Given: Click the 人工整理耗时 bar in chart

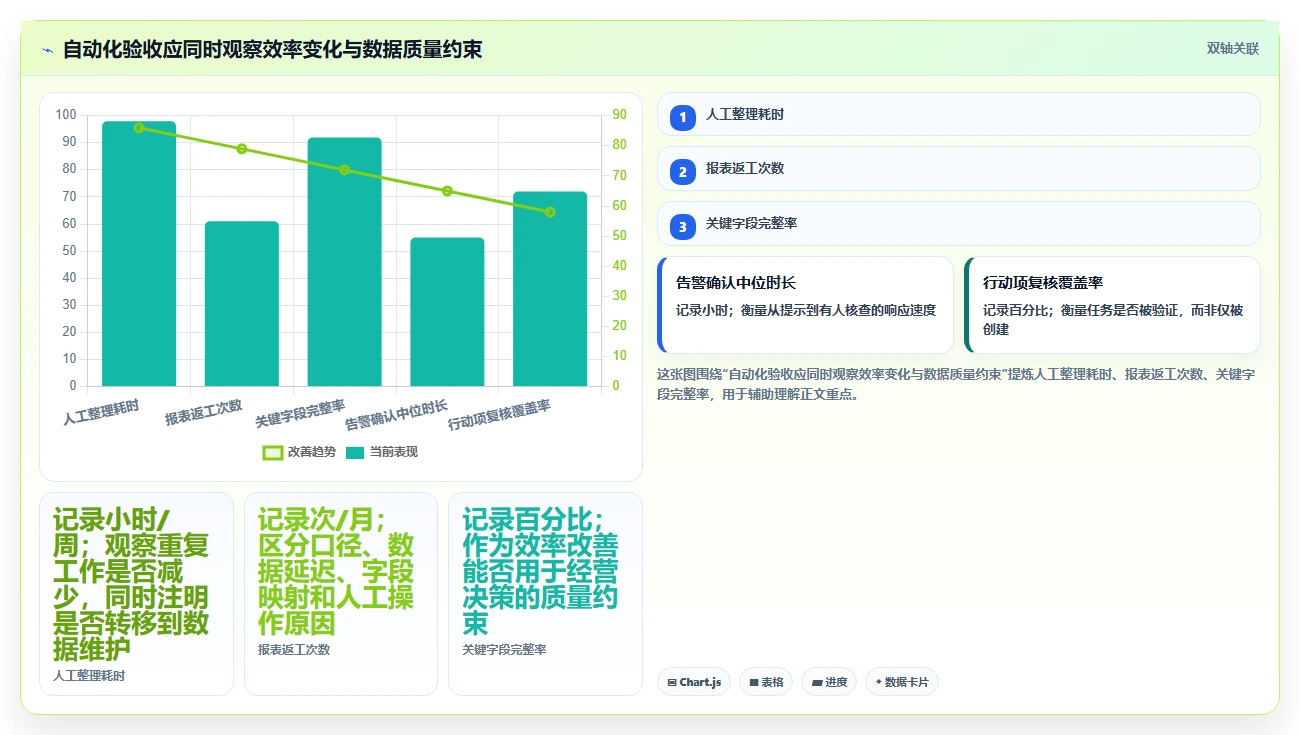Looking at the screenshot, I should click(x=139, y=254).
